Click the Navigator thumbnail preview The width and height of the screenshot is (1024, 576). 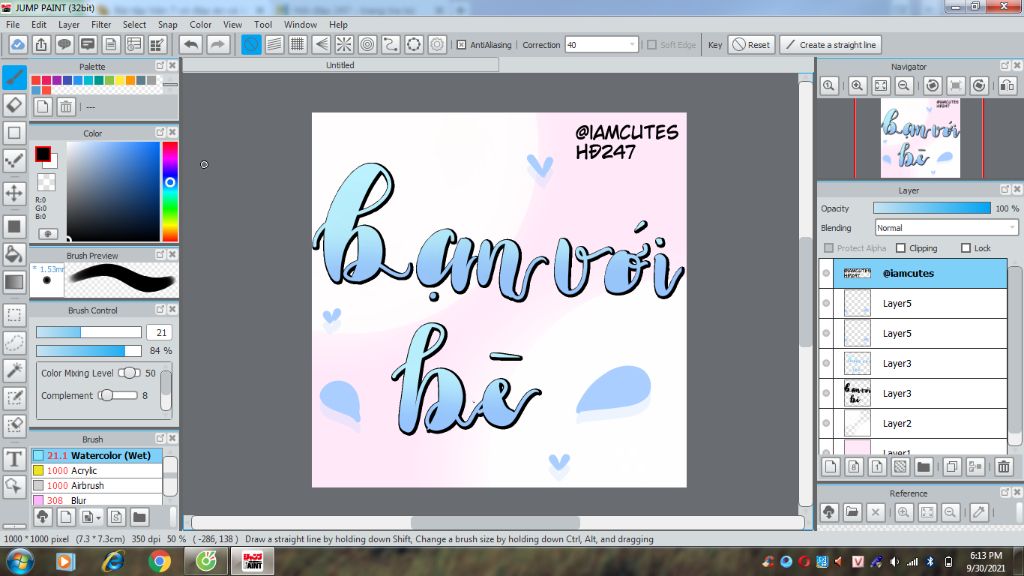(x=920, y=138)
